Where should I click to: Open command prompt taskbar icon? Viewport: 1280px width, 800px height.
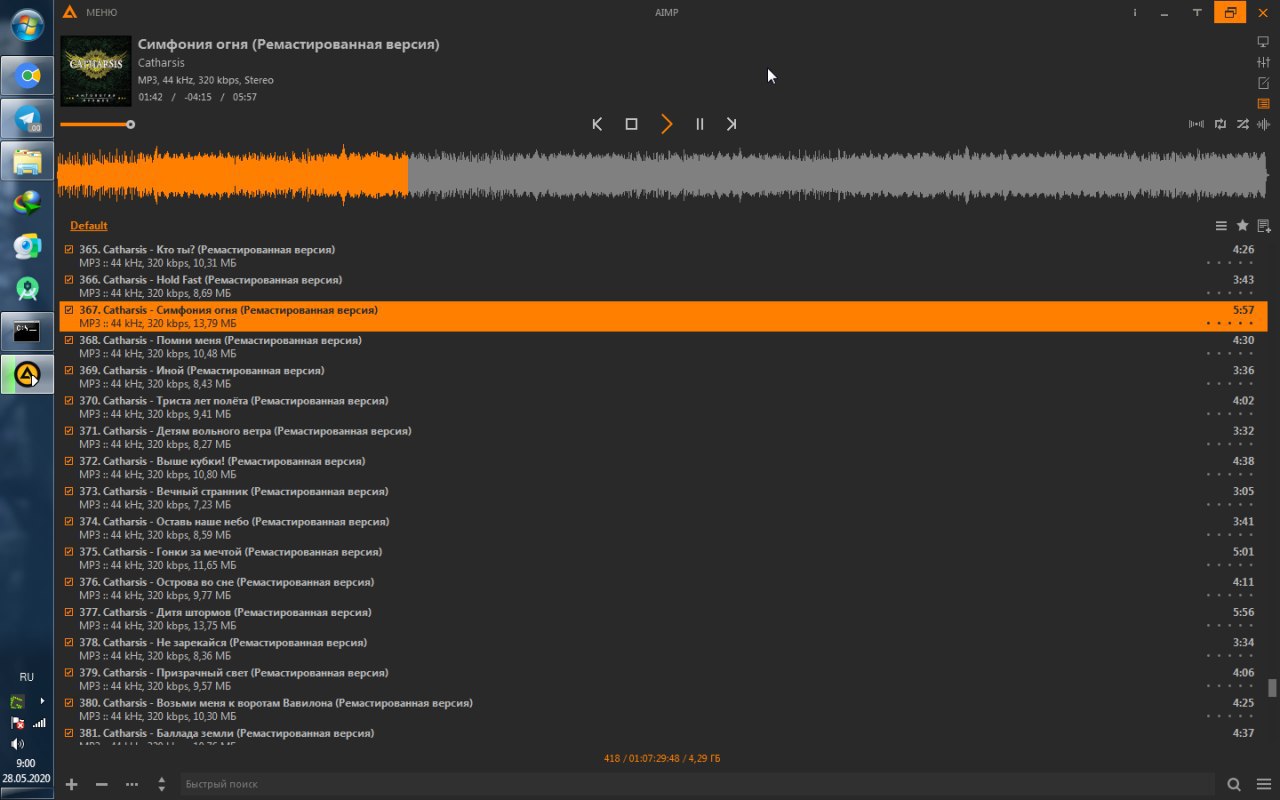coord(27,331)
